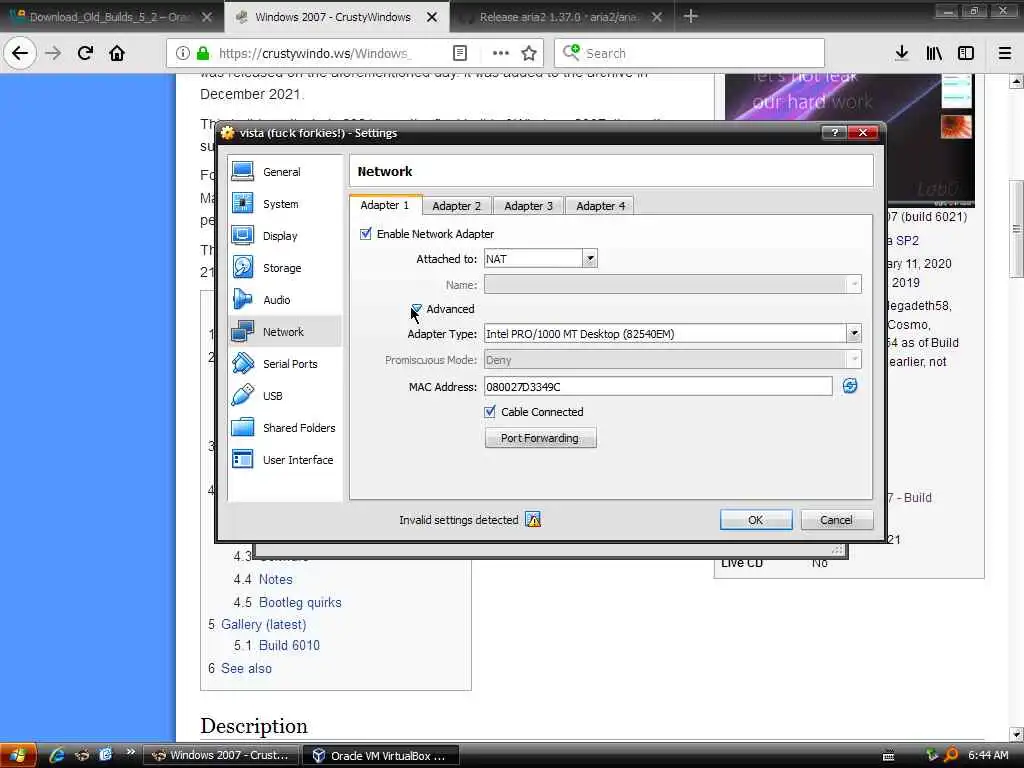
Task: Open Serial Ports settings icon
Action: pyautogui.click(x=242, y=364)
